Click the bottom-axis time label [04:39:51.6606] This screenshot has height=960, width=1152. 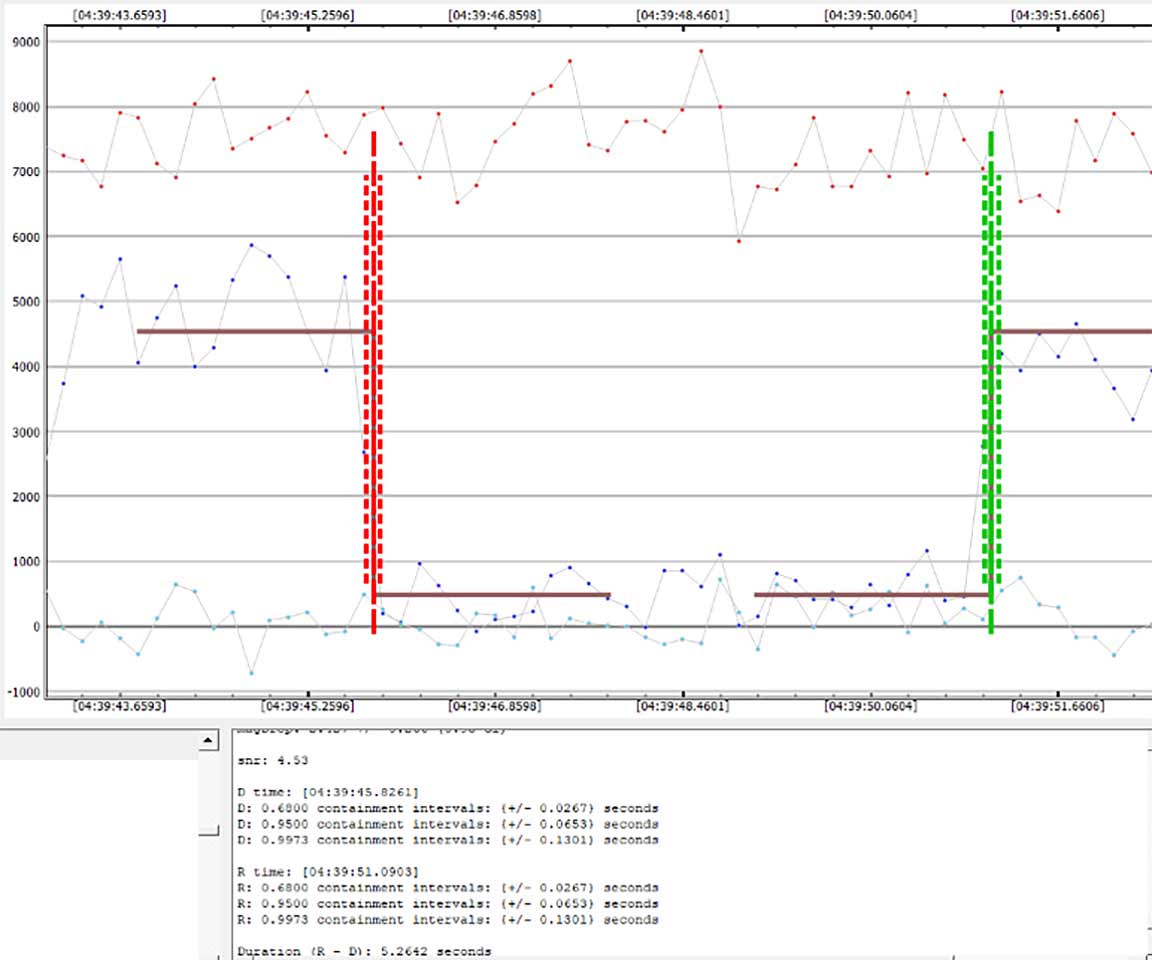[1058, 706]
